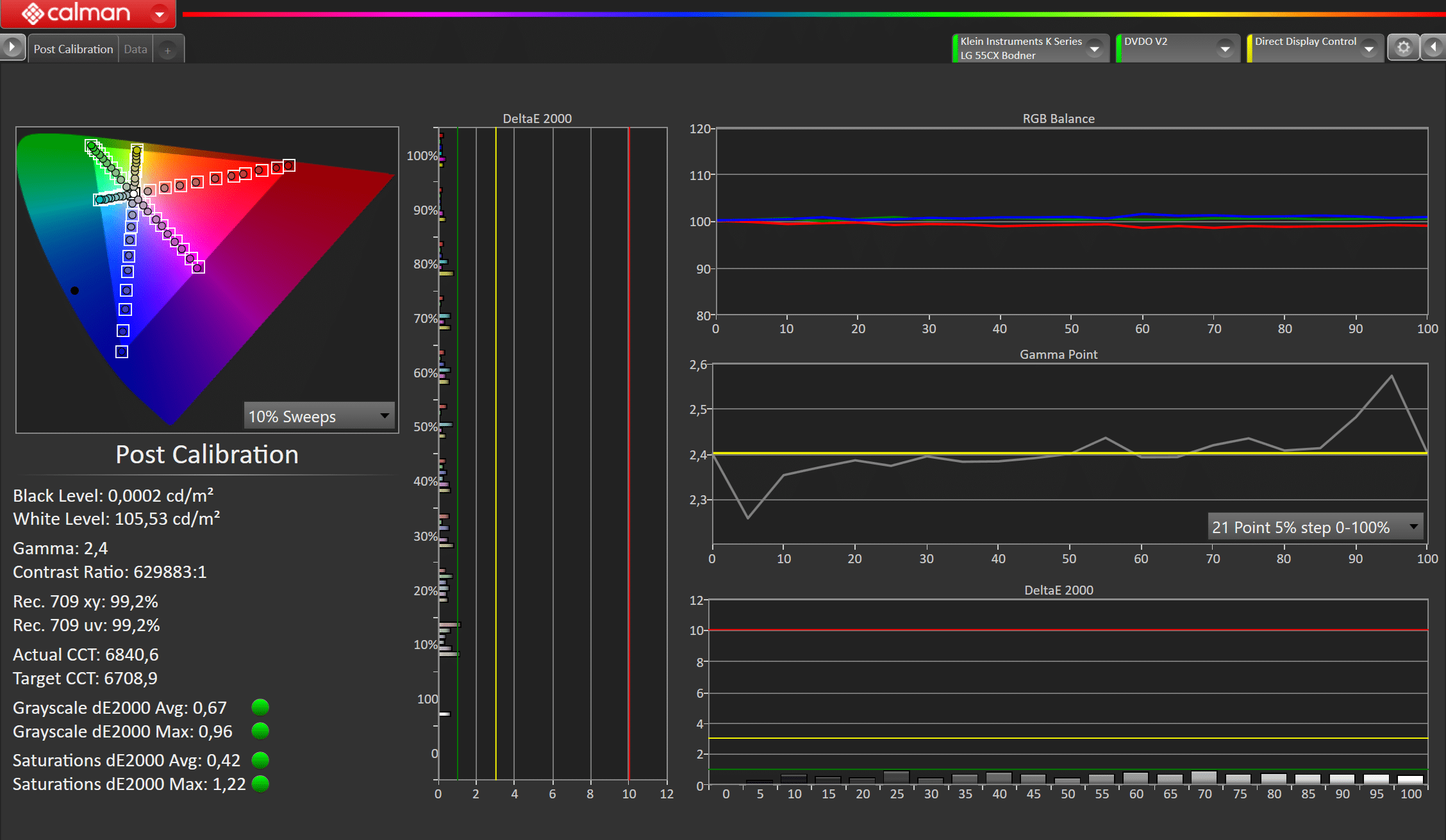Switch to the Data tab
Viewport: 1446px width, 840px height.
coord(135,49)
